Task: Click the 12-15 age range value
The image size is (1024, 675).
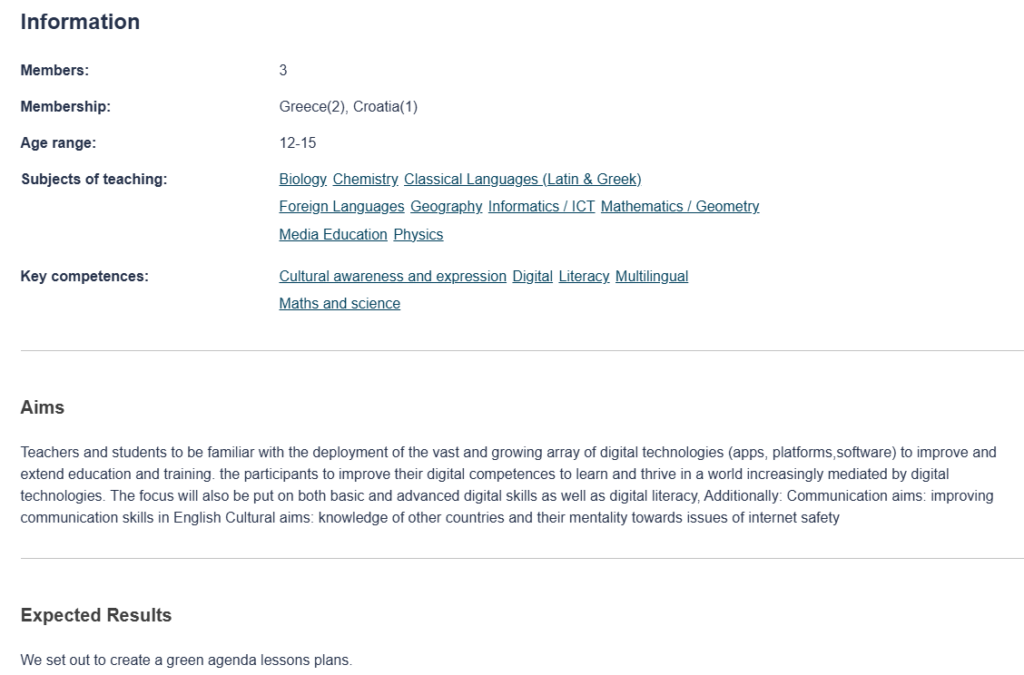Action: point(297,143)
